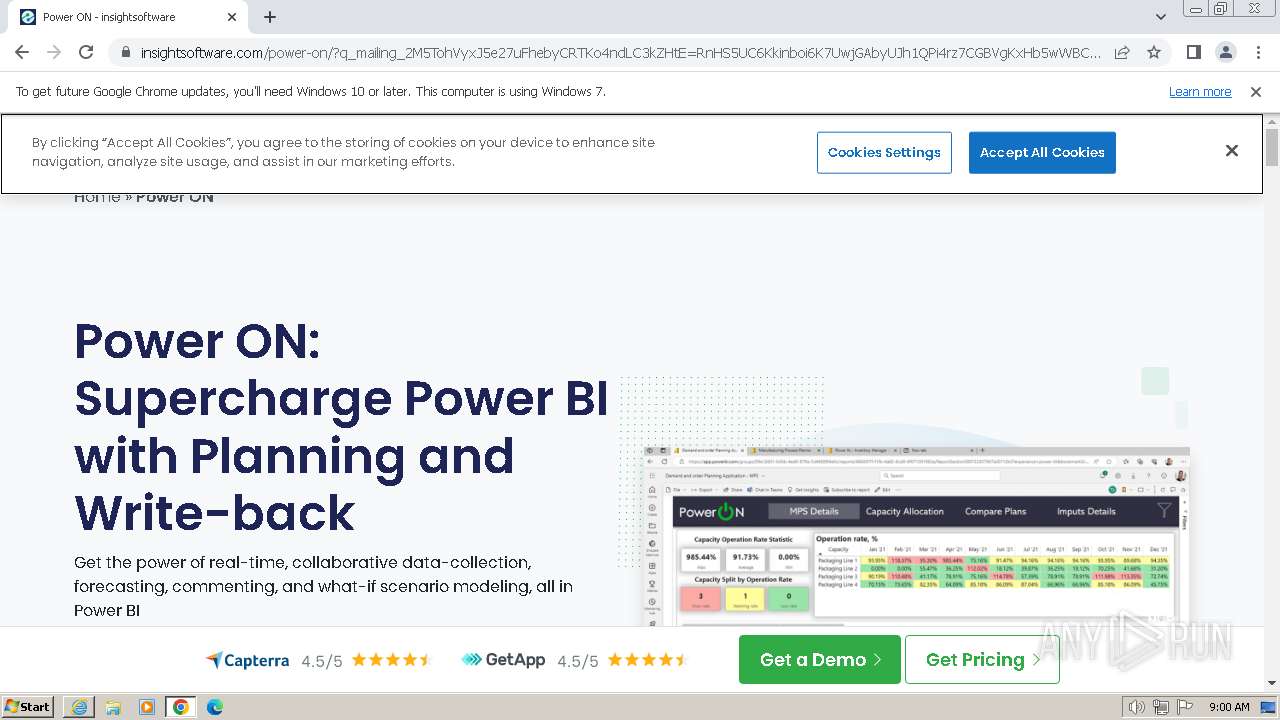This screenshot has height=720, width=1280.
Task: Open the Windows Start menu
Action: pos(28,706)
